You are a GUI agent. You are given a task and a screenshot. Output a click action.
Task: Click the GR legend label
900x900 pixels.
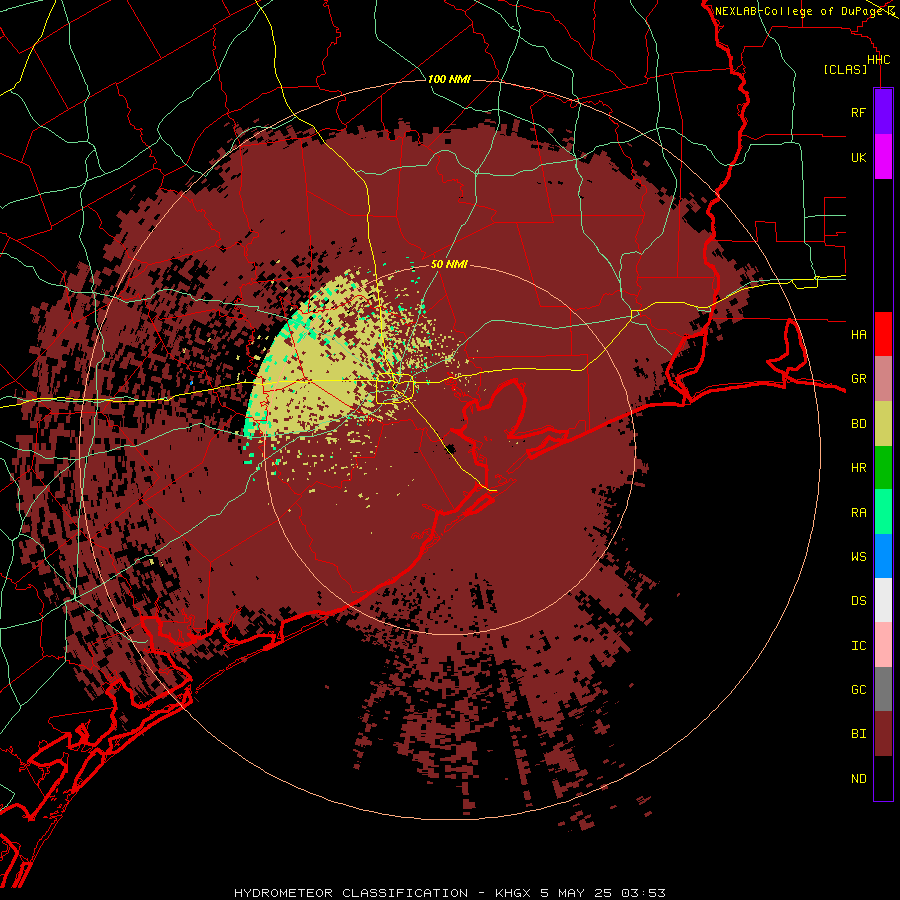(x=858, y=379)
